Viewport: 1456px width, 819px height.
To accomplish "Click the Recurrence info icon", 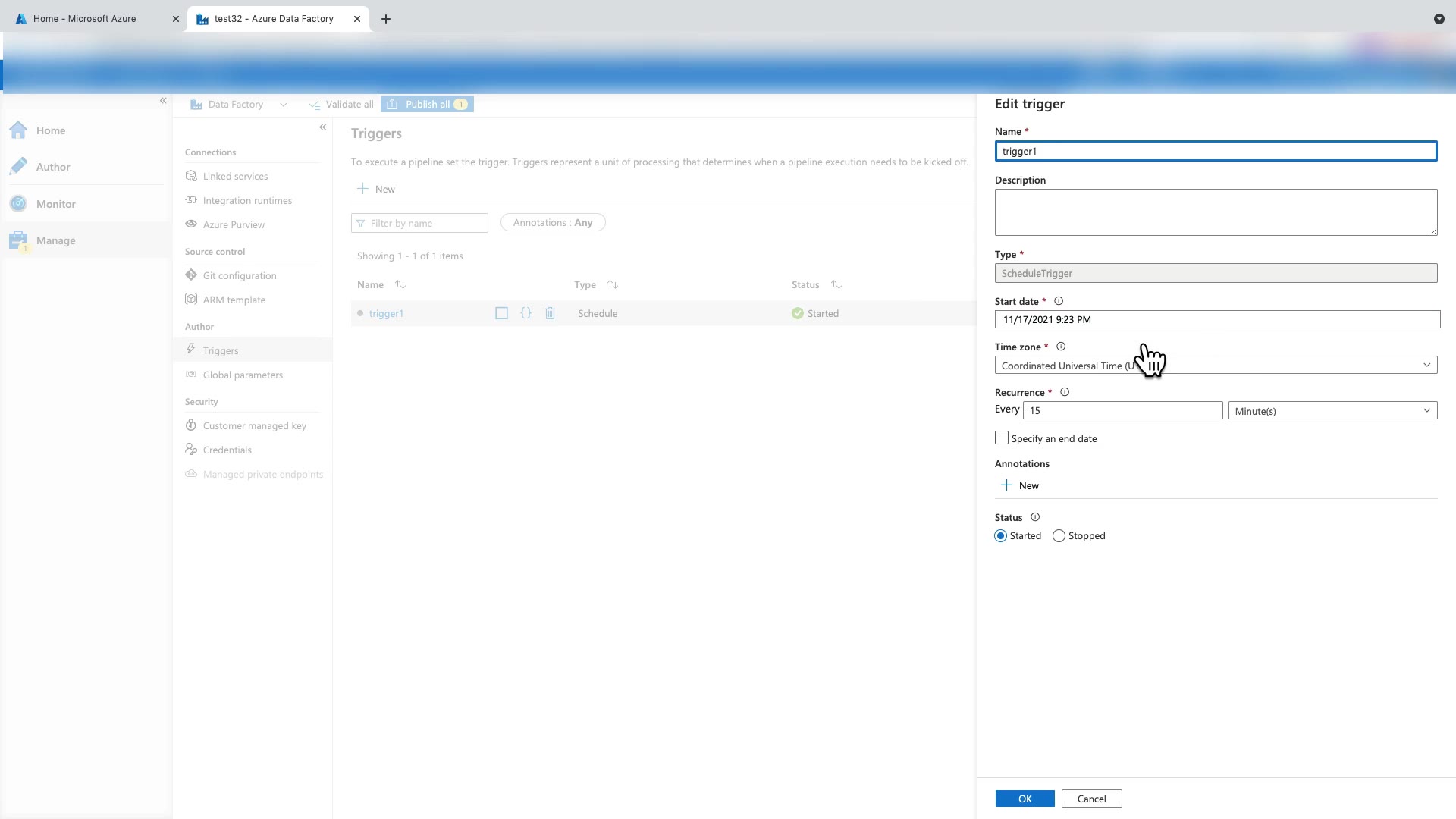I will coord(1065,392).
